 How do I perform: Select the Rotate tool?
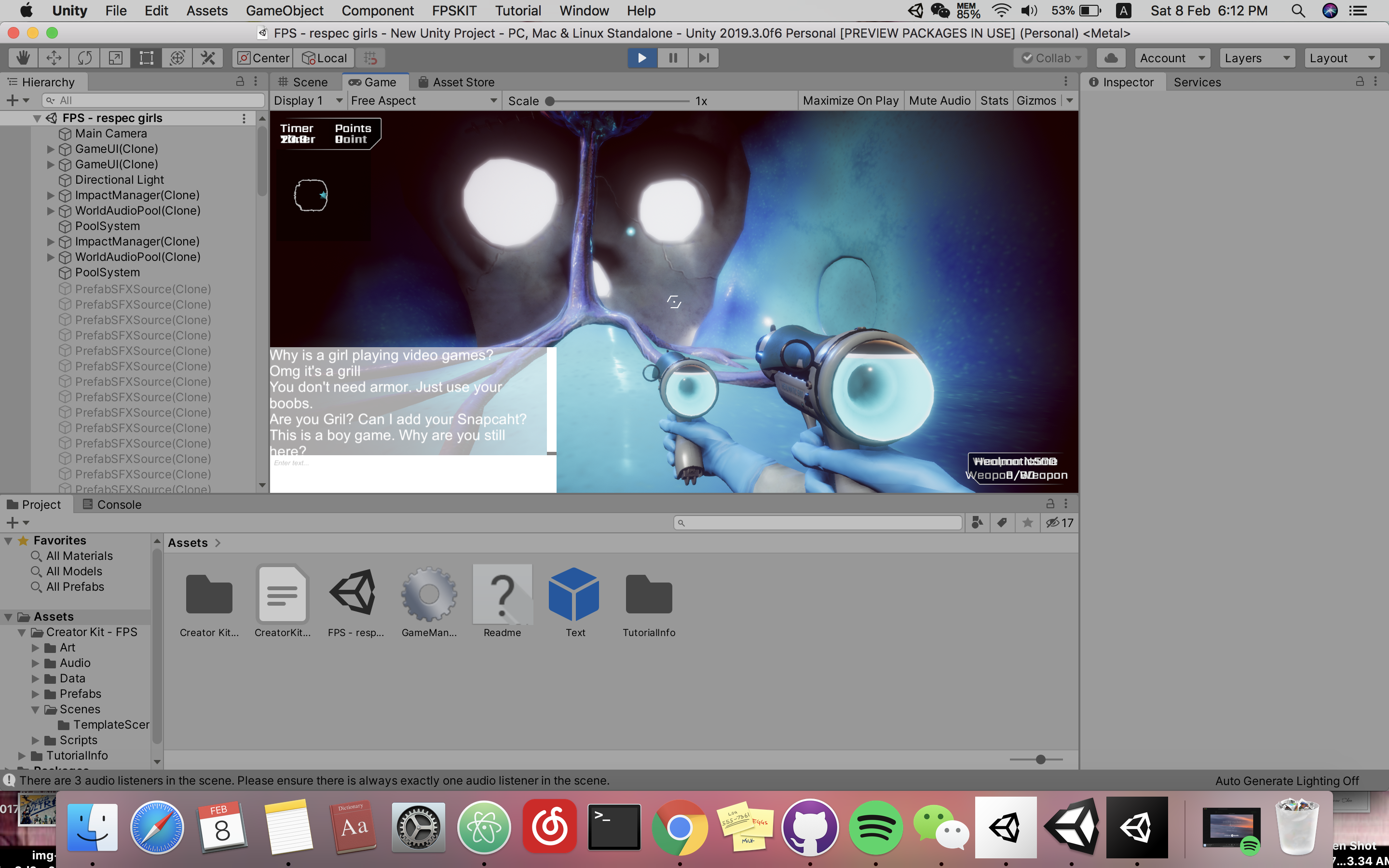click(x=85, y=58)
